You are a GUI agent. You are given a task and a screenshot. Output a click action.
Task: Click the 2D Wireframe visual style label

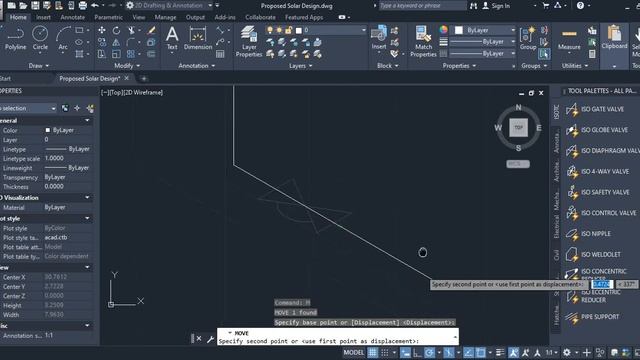pos(143,93)
